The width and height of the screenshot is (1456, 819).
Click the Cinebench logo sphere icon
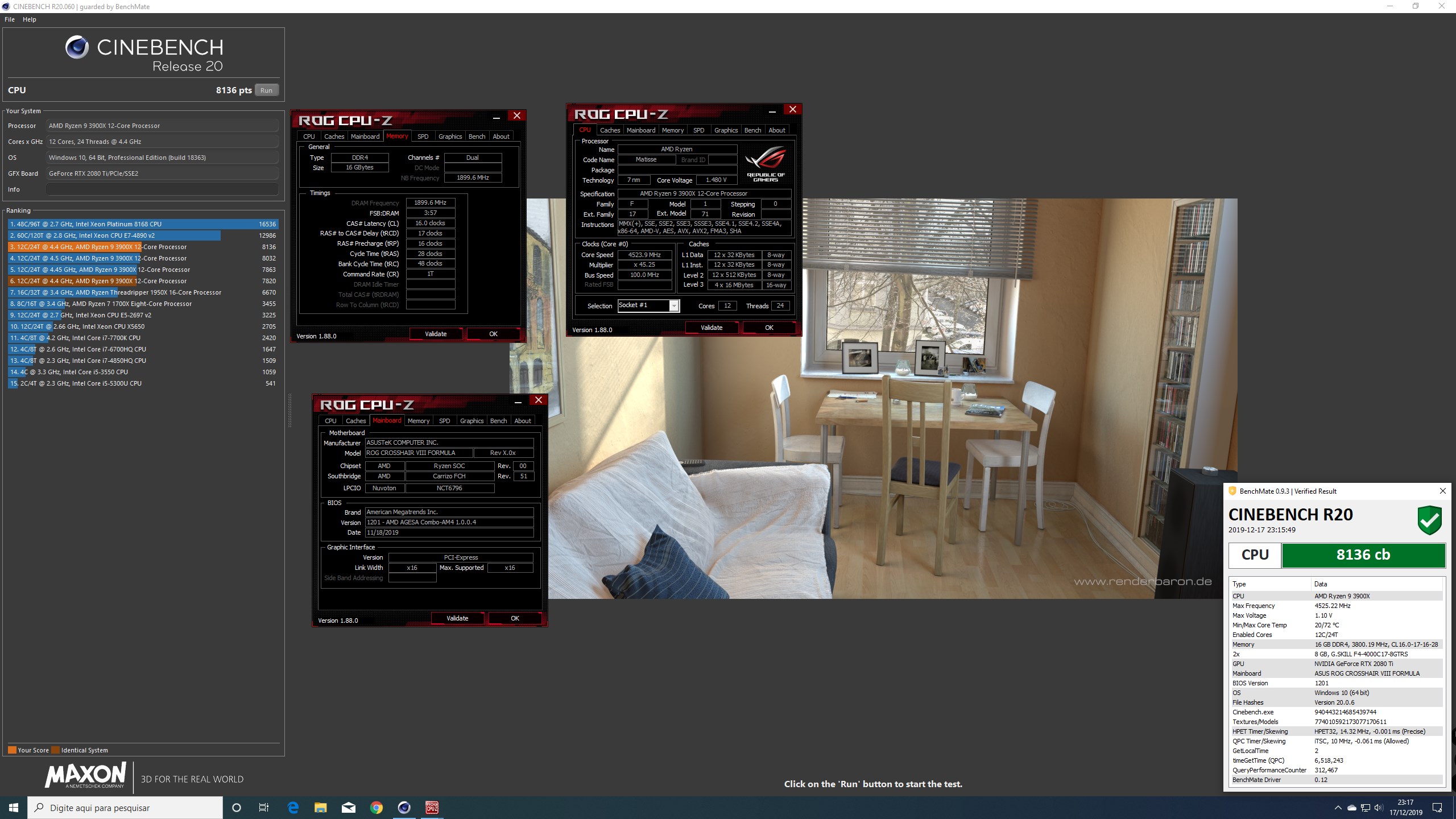click(77, 47)
